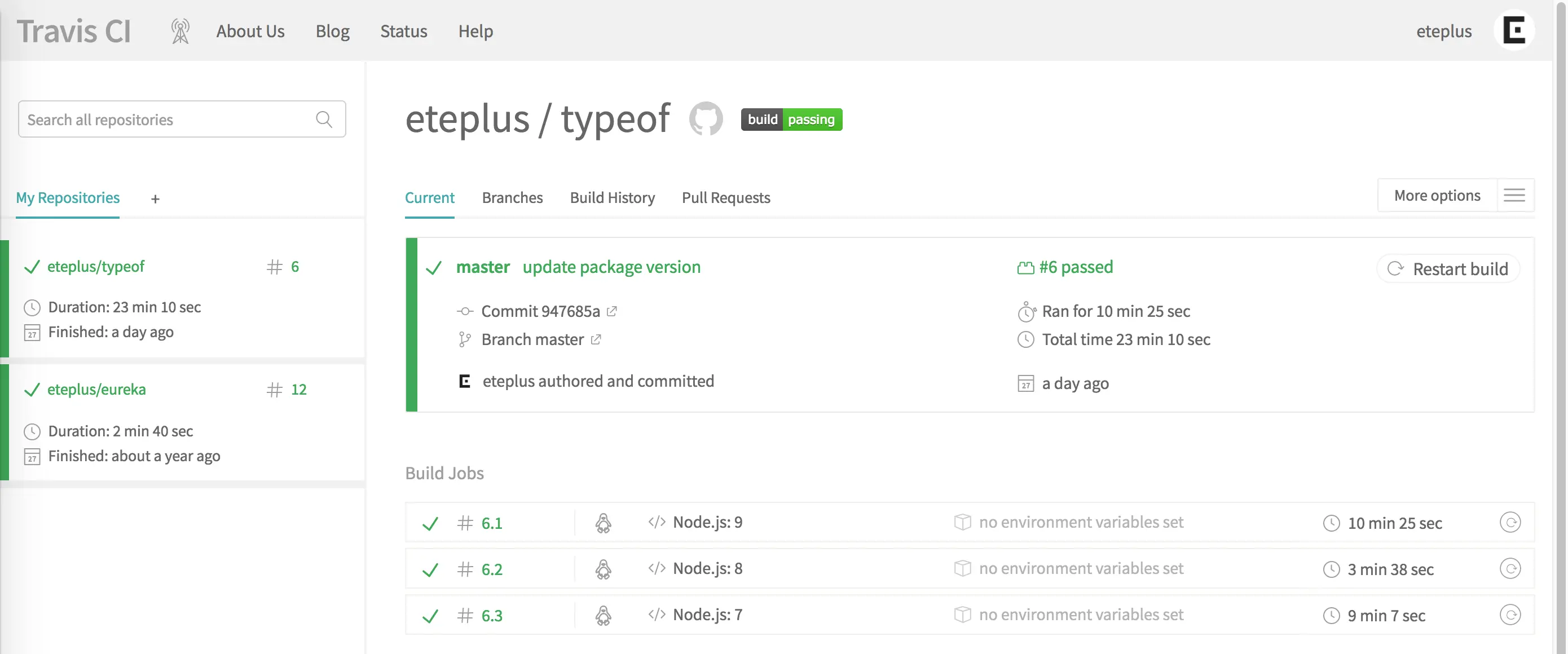The image size is (1568, 654).
Task: Open the eteplus/eureka repository link
Action: point(97,390)
